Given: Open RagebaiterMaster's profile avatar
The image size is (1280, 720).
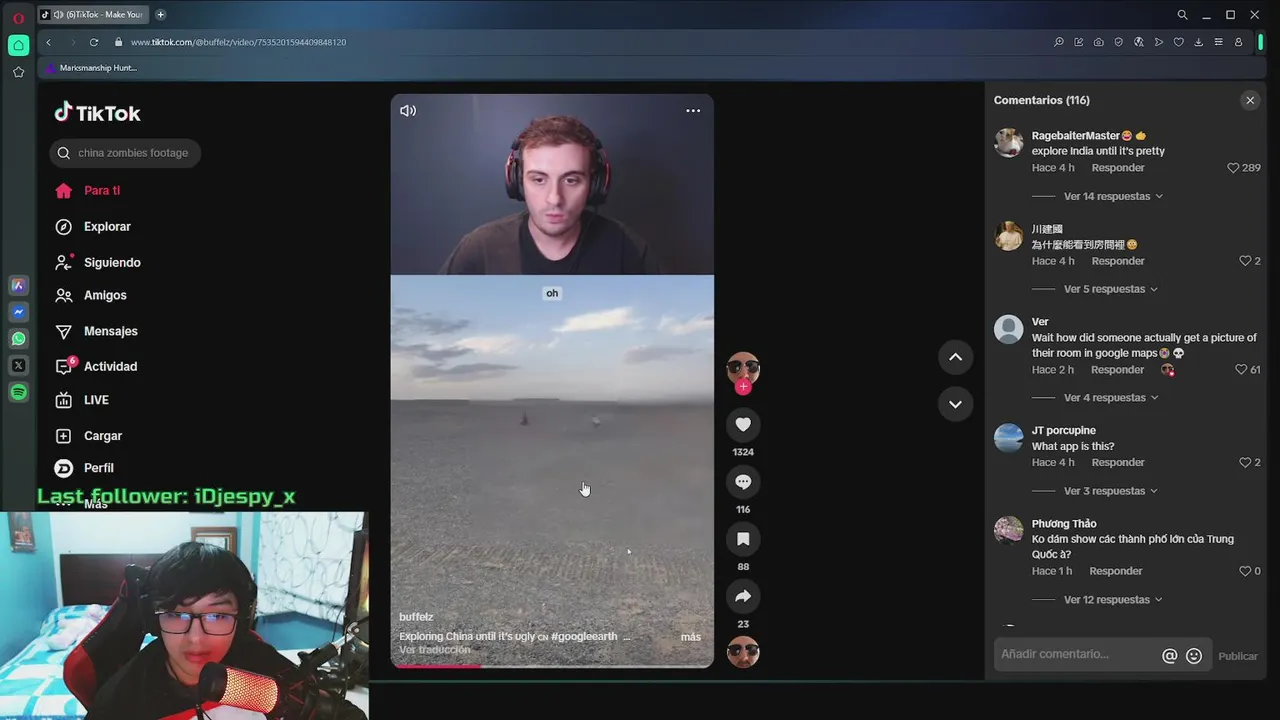Looking at the screenshot, I should (1009, 142).
